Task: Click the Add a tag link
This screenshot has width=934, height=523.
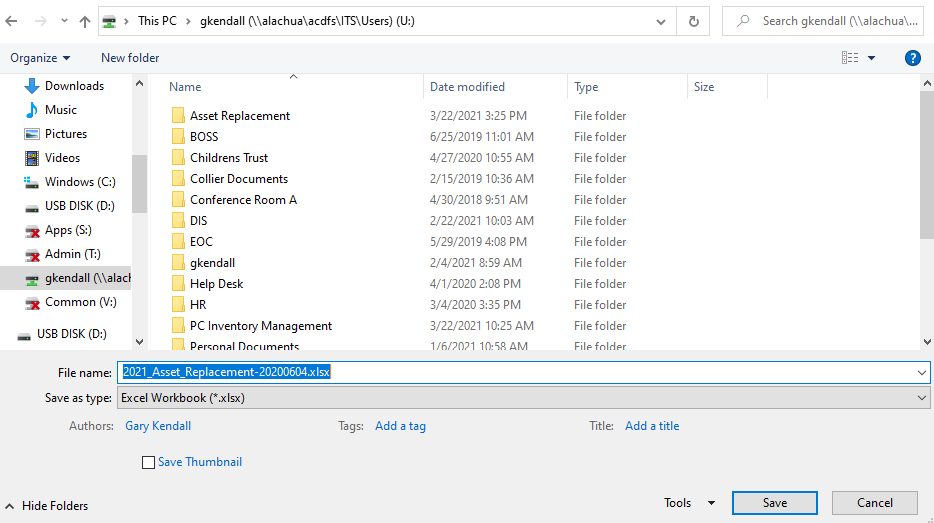Action: point(400,426)
